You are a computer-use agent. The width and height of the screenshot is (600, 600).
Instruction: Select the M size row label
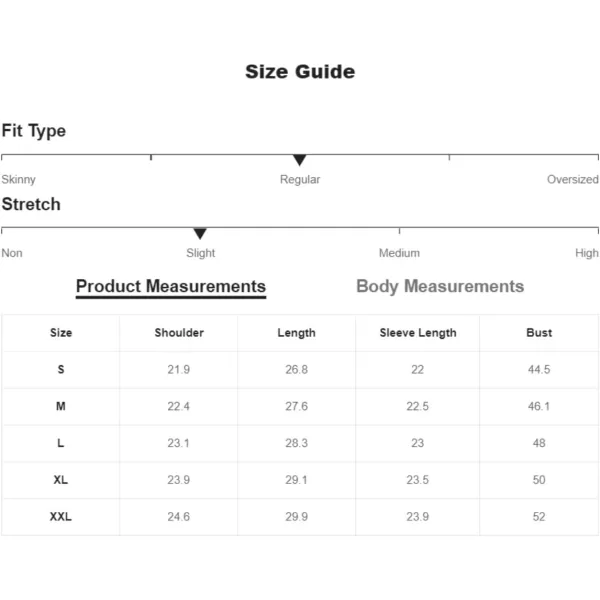(x=60, y=406)
